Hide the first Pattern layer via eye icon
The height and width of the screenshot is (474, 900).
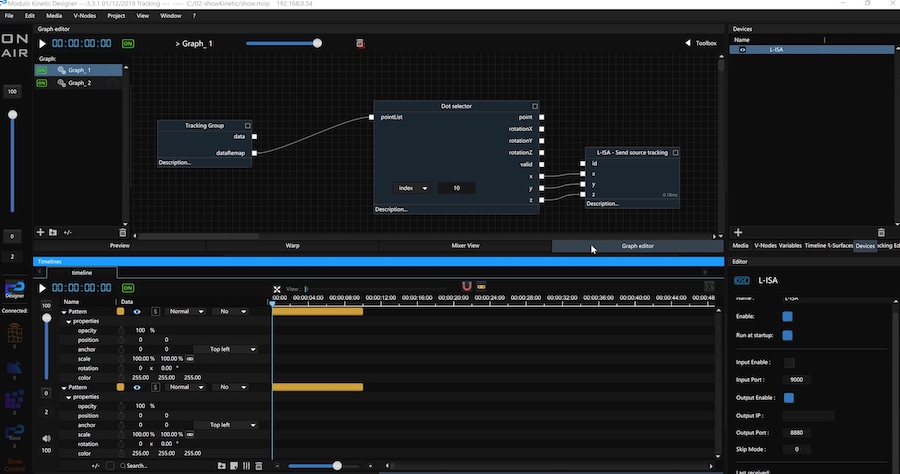point(136,311)
